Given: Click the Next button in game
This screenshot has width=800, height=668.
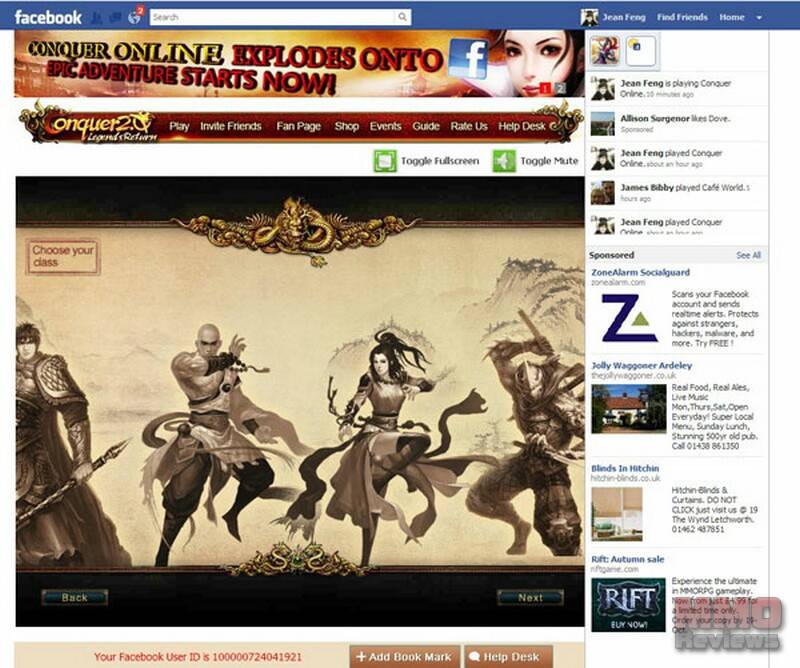Looking at the screenshot, I should pos(530,598).
